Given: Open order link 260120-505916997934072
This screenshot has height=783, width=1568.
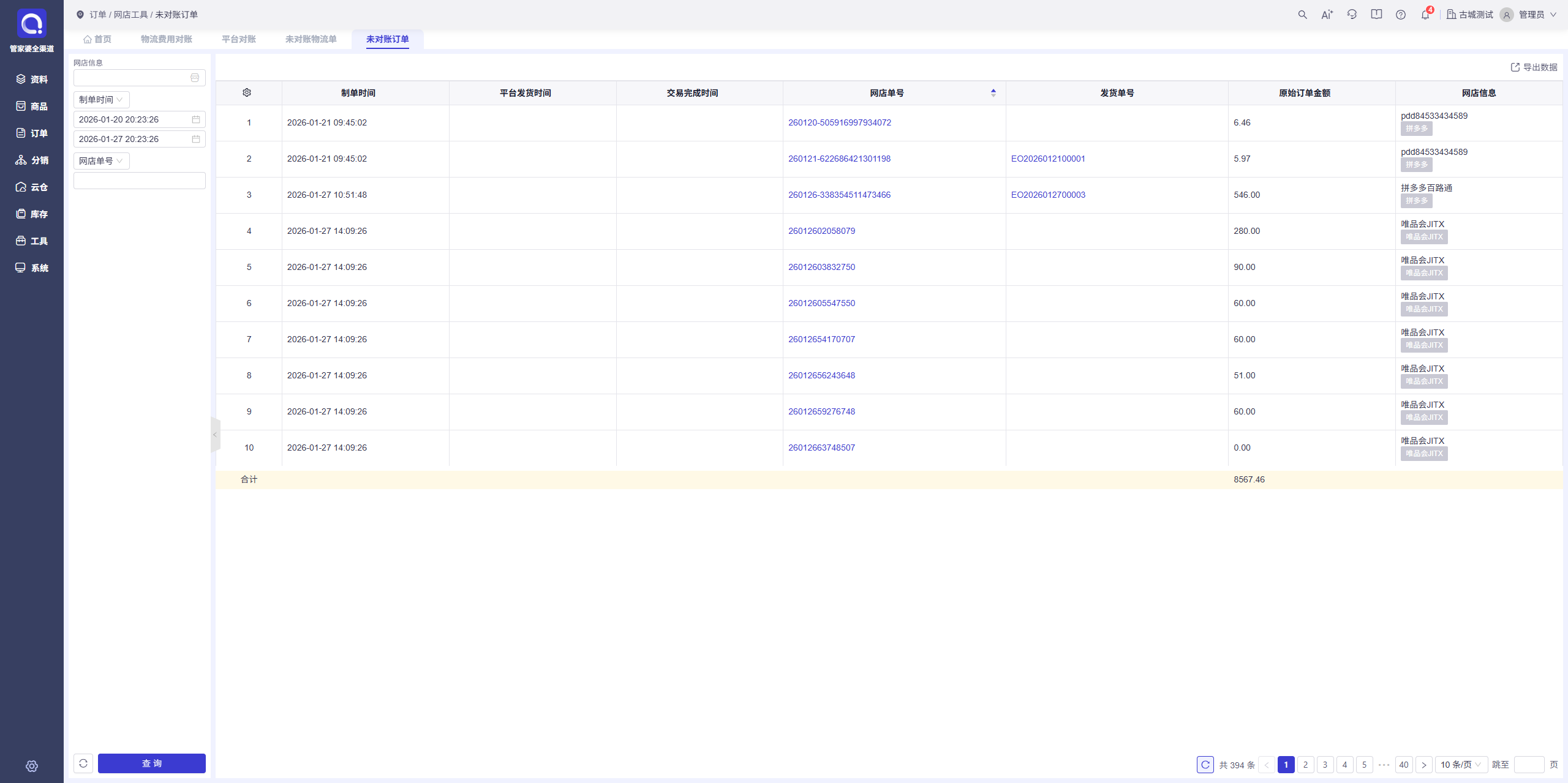Looking at the screenshot, I should click(x=840, y=122).
